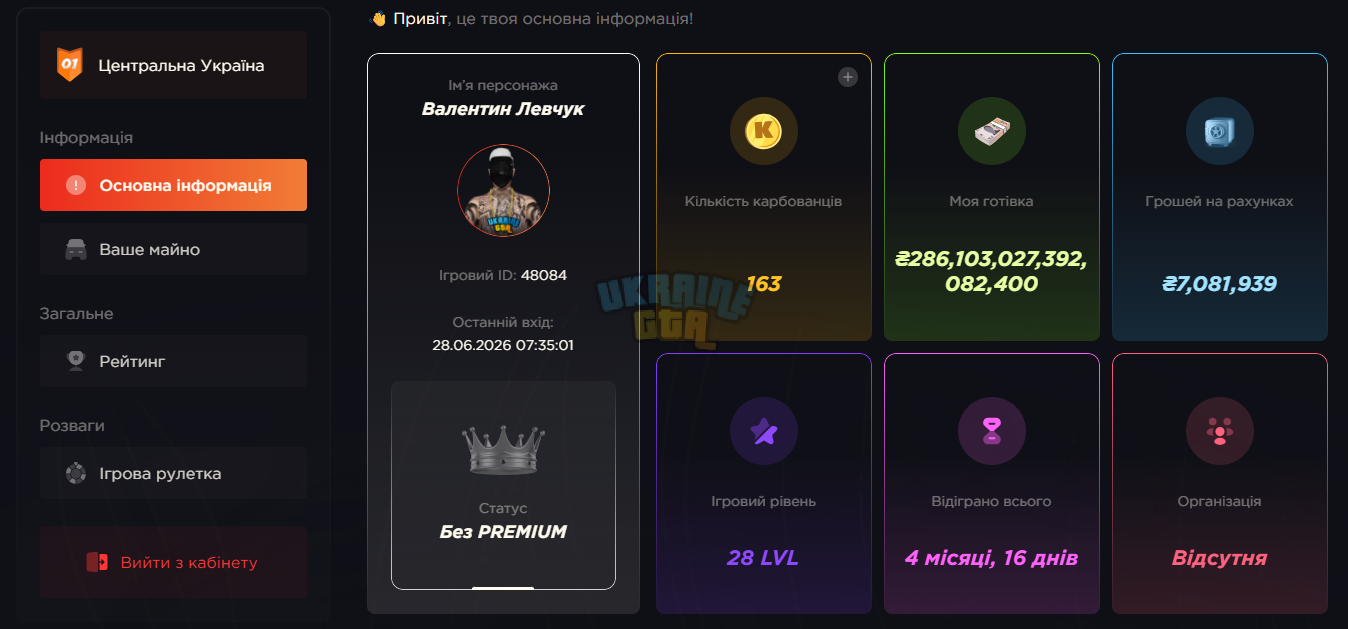
Task: Click the blue bank safe icon
Action: coord(1220,130)
